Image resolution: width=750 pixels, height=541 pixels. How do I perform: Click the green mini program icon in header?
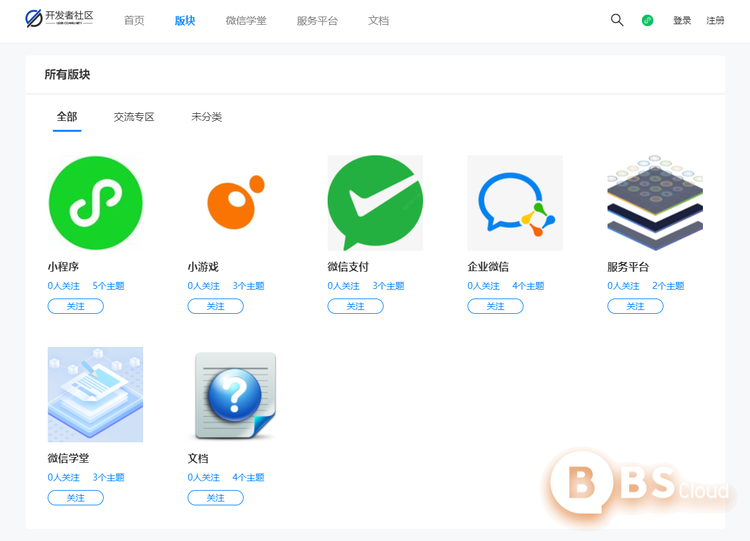pos(647,20)
